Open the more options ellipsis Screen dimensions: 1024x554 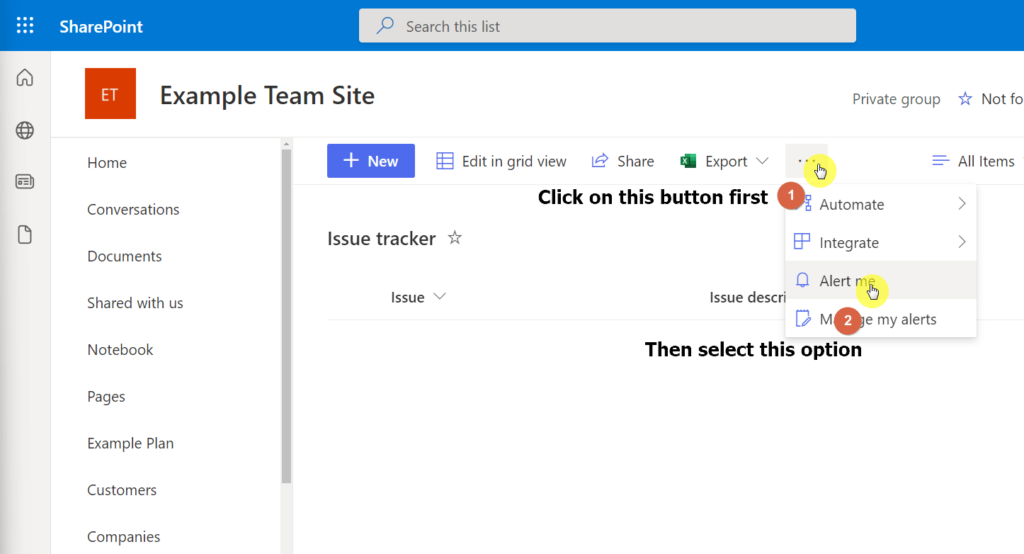[x=806, y=161]
